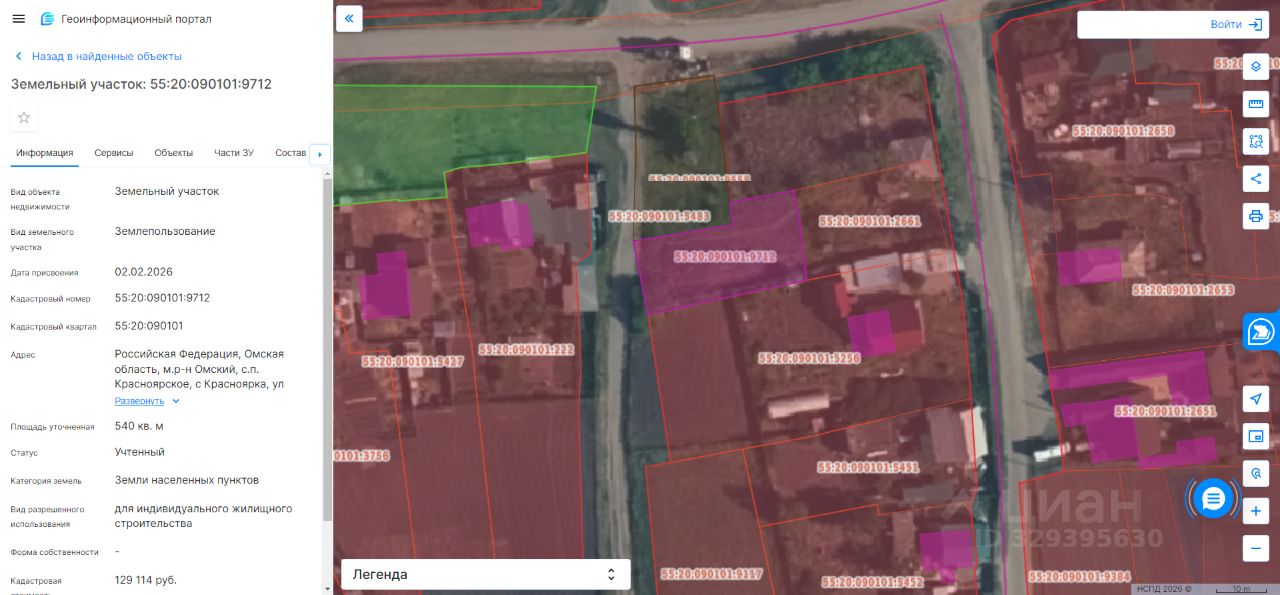1280x595 pixels.
Task: Click parcel label 55:20:090101:9117 on the map
Action: pos(712,575)
